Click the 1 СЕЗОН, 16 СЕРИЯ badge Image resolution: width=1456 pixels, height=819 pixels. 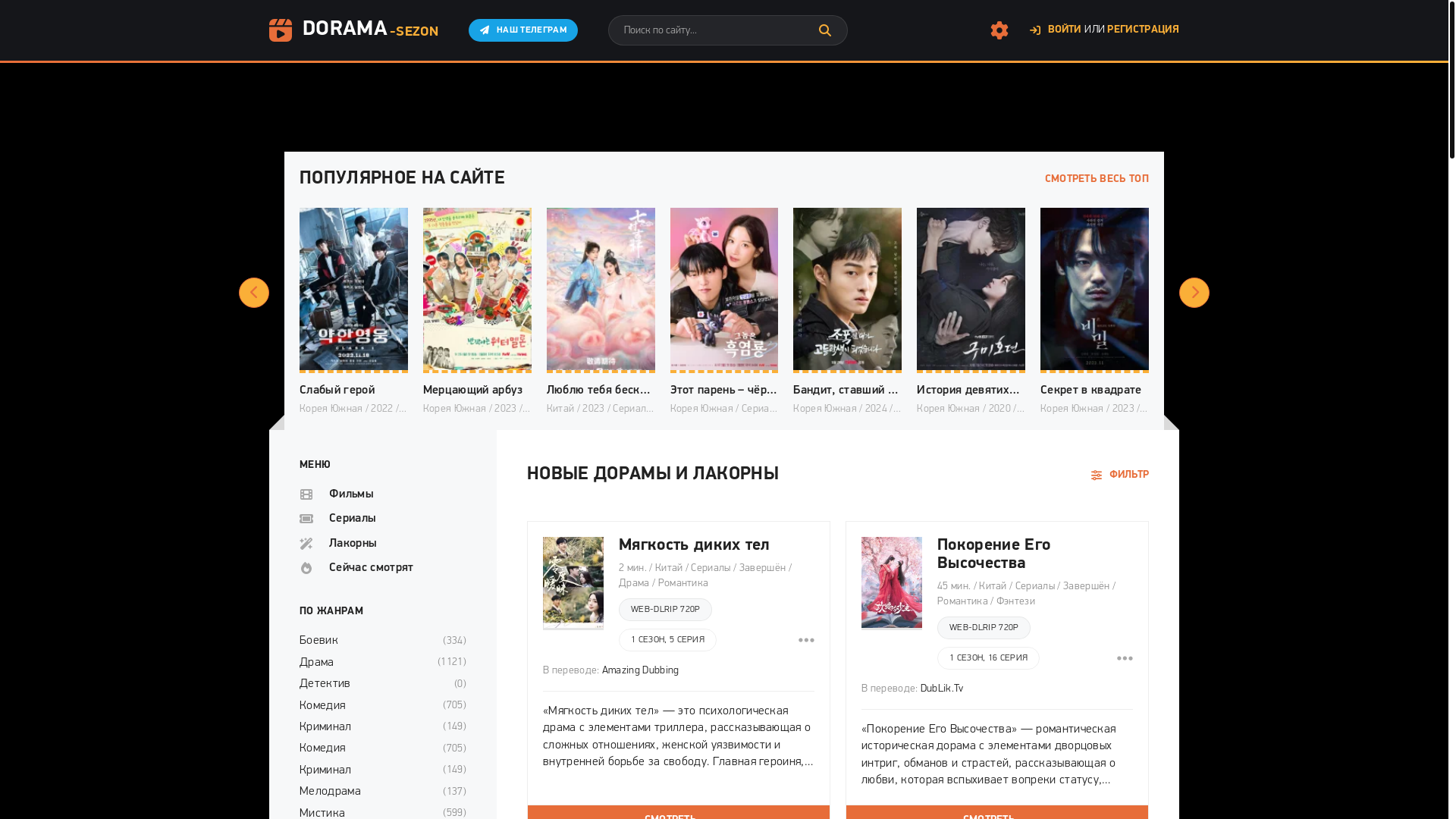988,658
